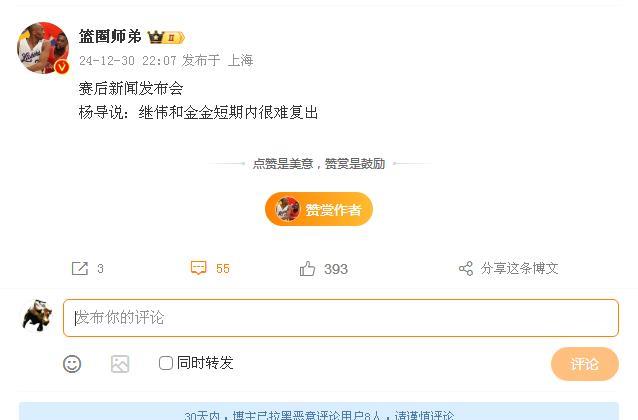This screenshot has height=420, width=638.
Task: Like the post with thumbs-up icon
Action: (x=307, y=269)
